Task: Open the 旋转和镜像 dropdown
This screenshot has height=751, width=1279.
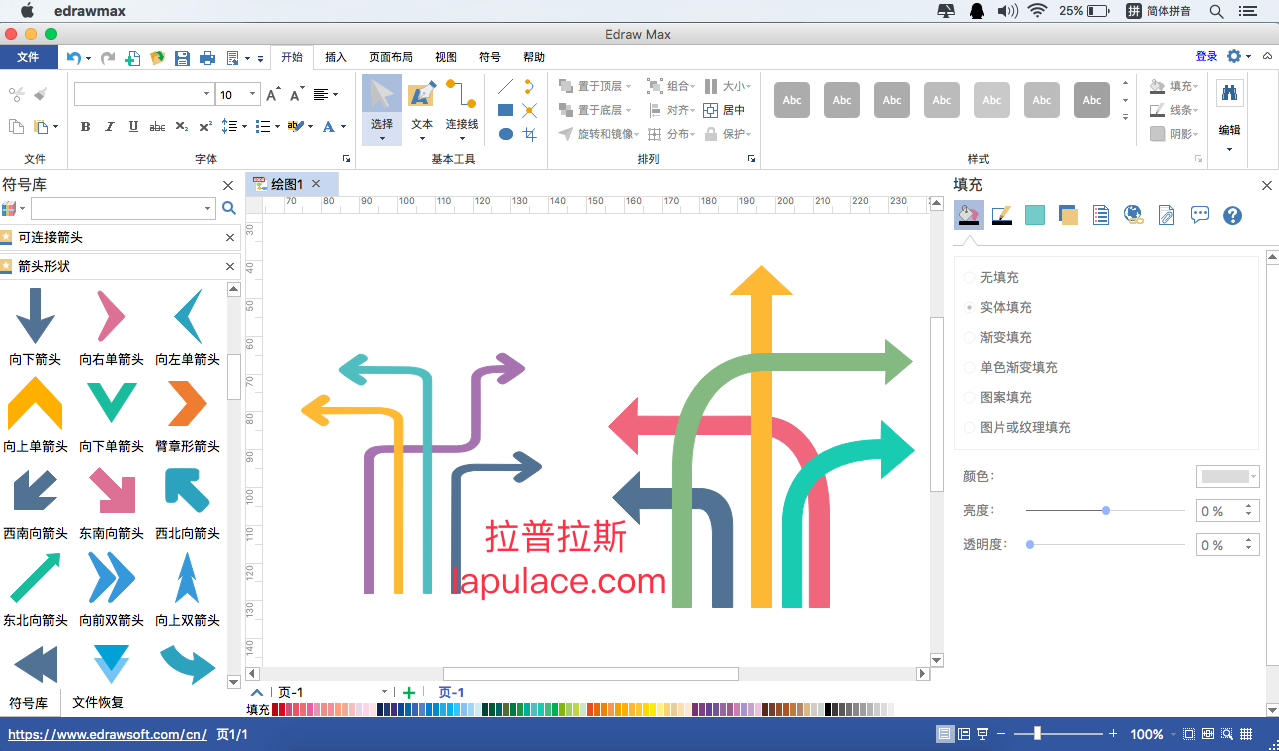Action: pyautogui.click(x=599, y=134)
